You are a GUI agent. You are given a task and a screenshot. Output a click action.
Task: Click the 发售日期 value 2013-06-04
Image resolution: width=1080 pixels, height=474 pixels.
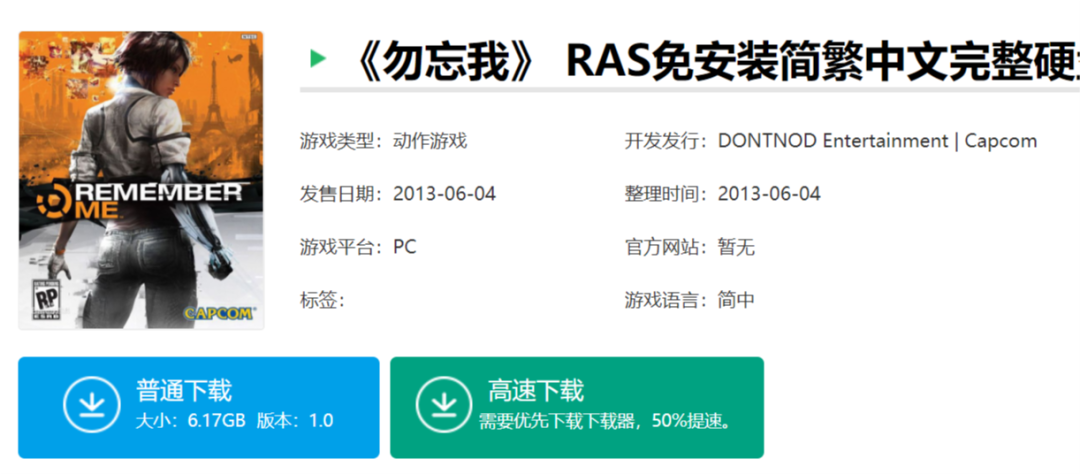tap(444, 194)
